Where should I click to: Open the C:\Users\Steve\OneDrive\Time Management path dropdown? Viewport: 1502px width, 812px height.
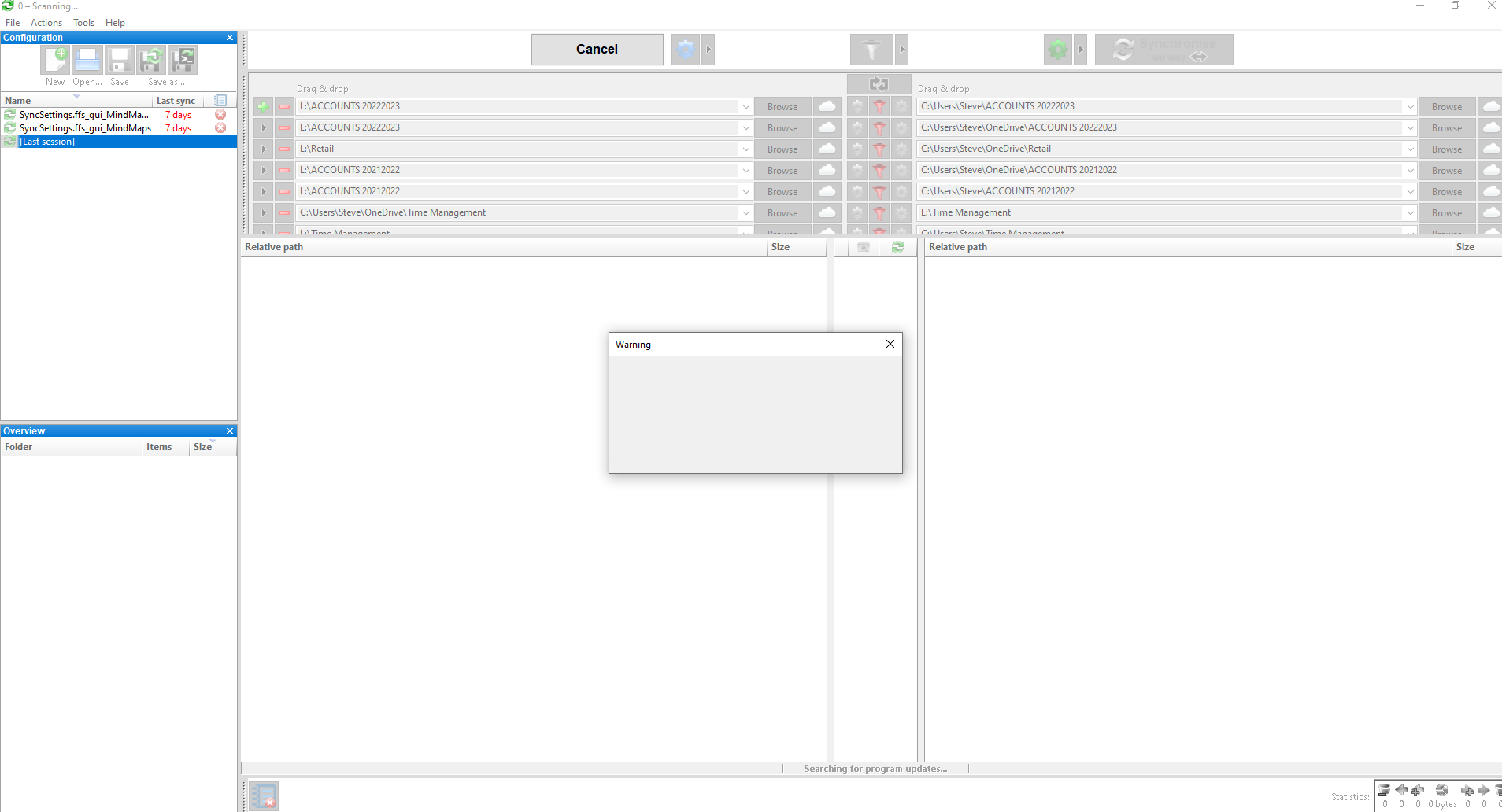[x=745, y=212]
